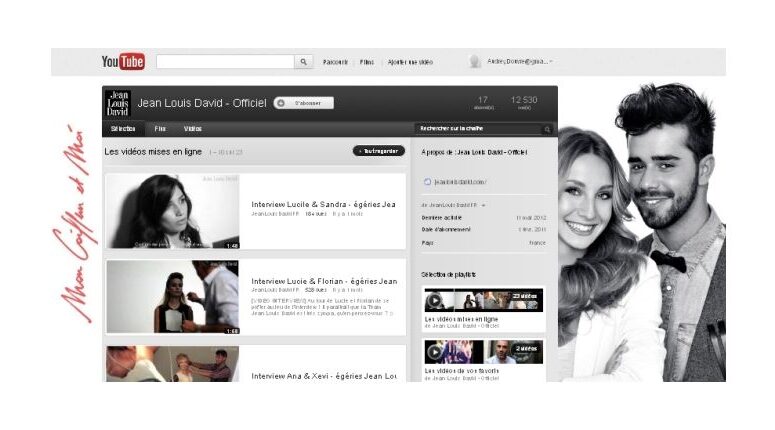Click the Pays France row
This screenshot has height=430, width=775.
tap(483, 243)
